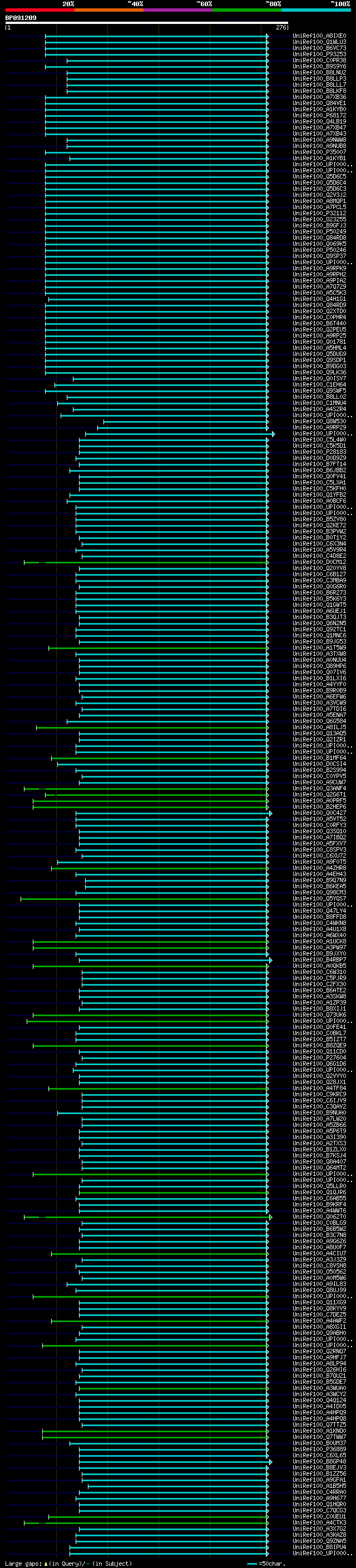Select the UniRef100_Q5D6C5 hit label

click(x=319, y=176)
